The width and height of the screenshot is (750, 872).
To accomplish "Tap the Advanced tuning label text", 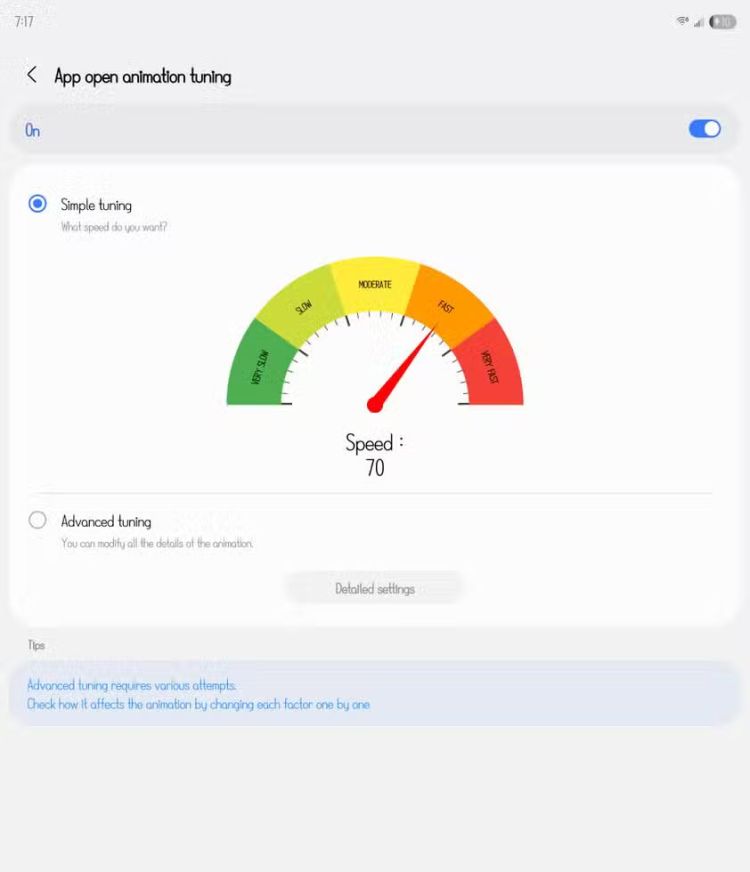I will point(106,521).
